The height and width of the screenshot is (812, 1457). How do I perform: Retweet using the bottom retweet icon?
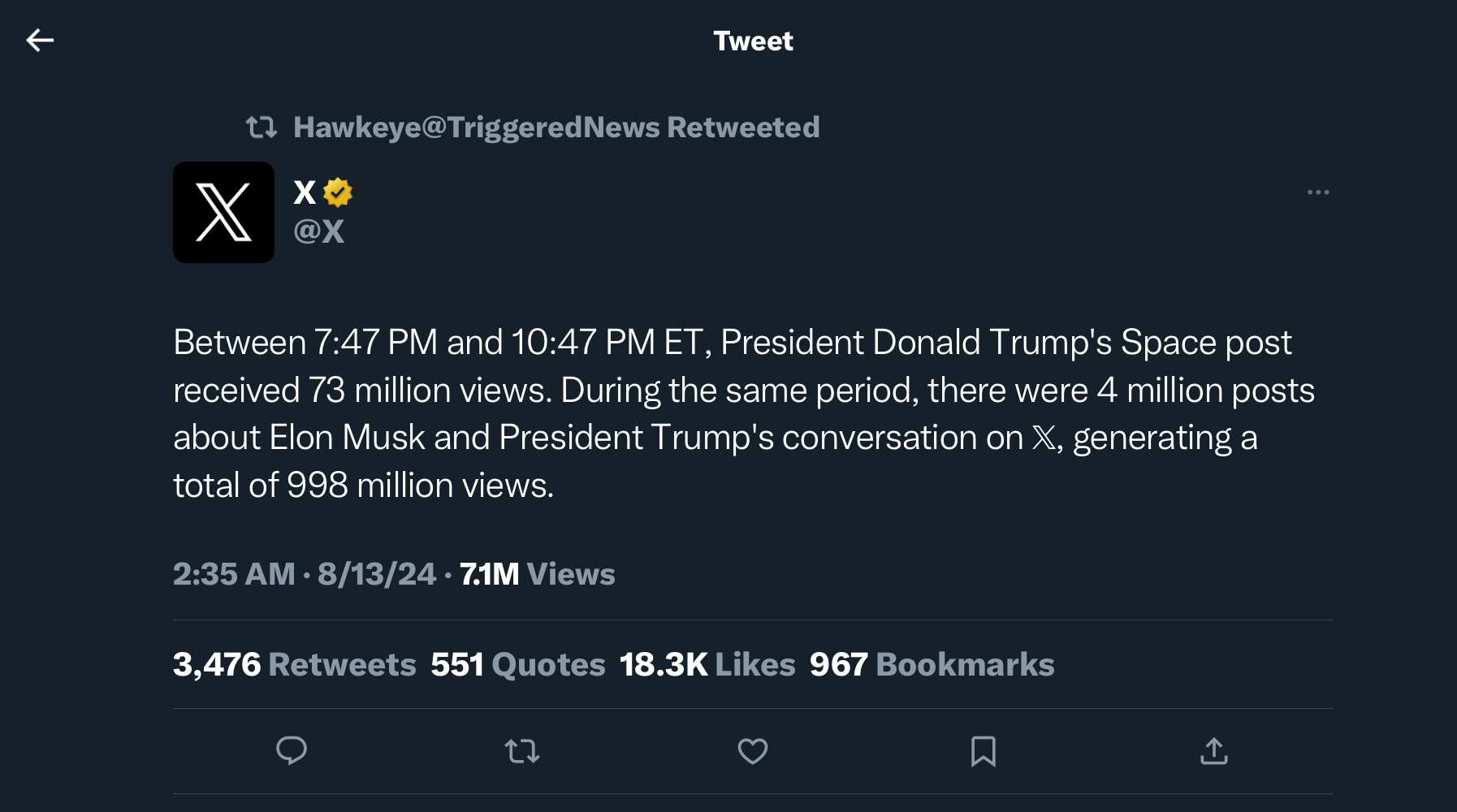(x=522, y=751)
